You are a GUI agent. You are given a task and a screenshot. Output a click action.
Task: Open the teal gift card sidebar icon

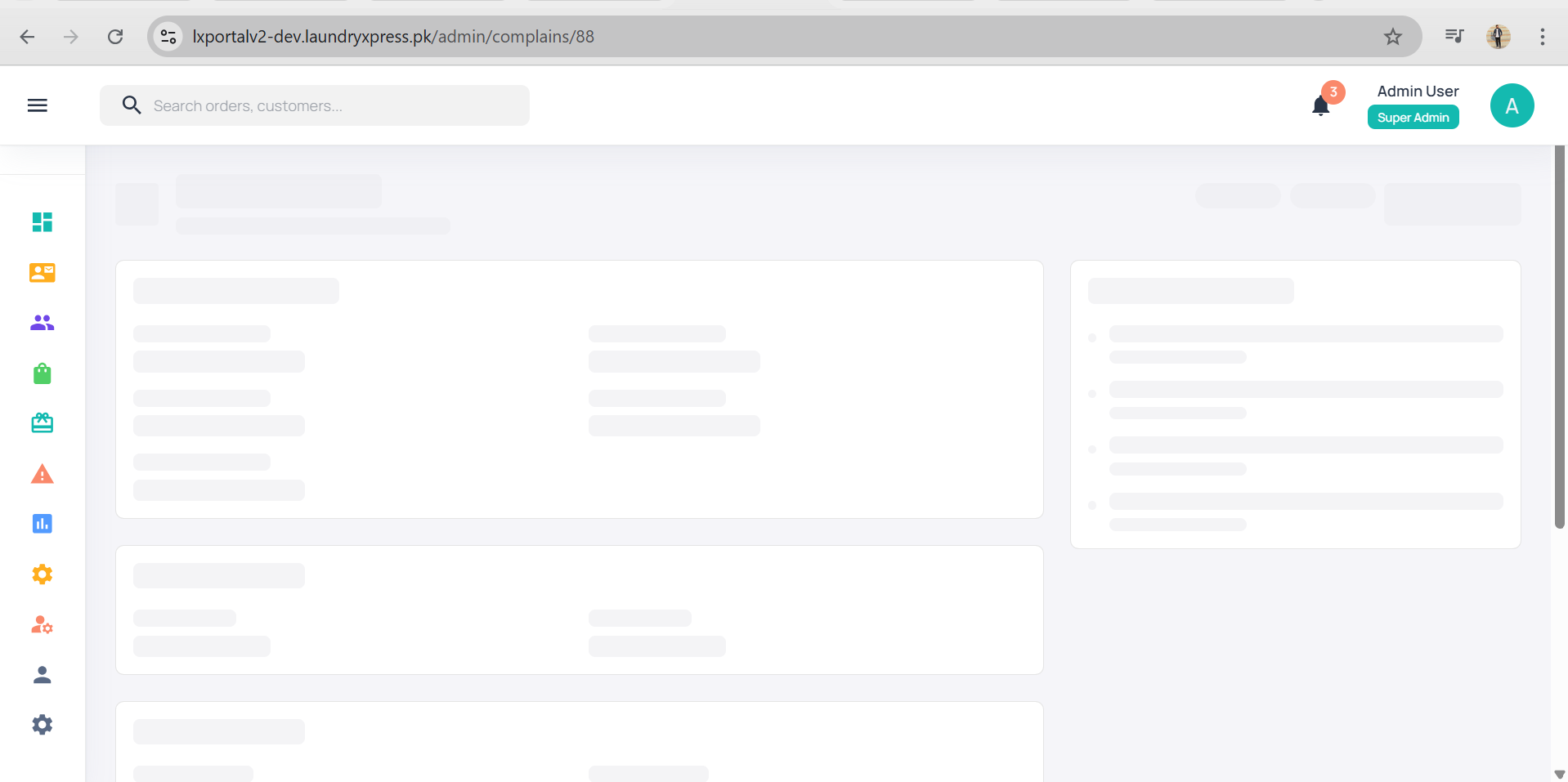click(43, 423)
